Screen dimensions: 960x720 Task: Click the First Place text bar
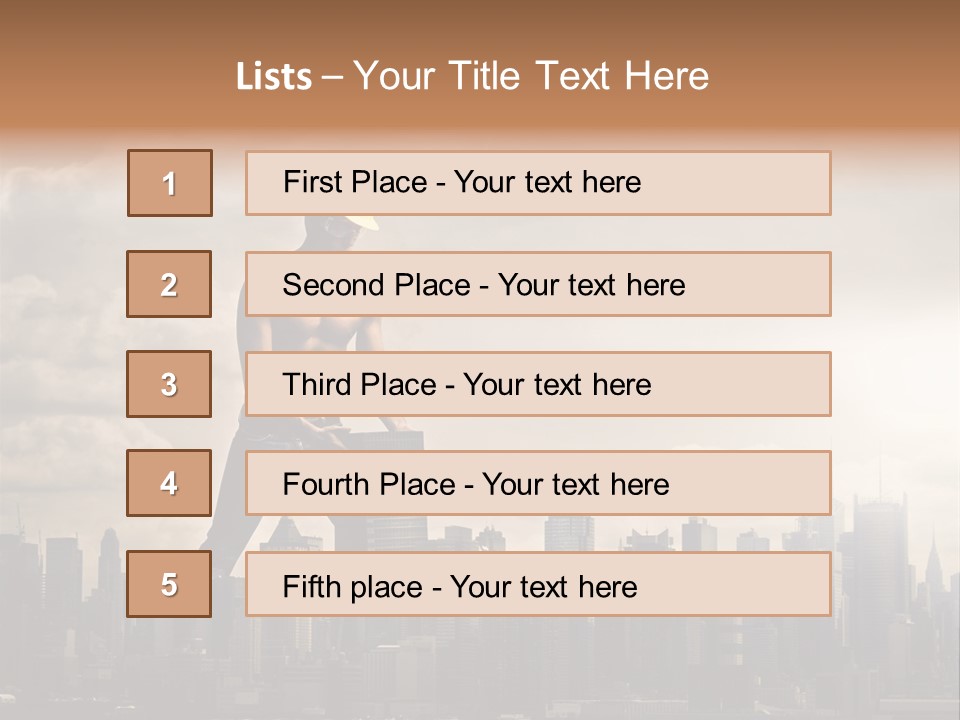(x=538, y=183)
